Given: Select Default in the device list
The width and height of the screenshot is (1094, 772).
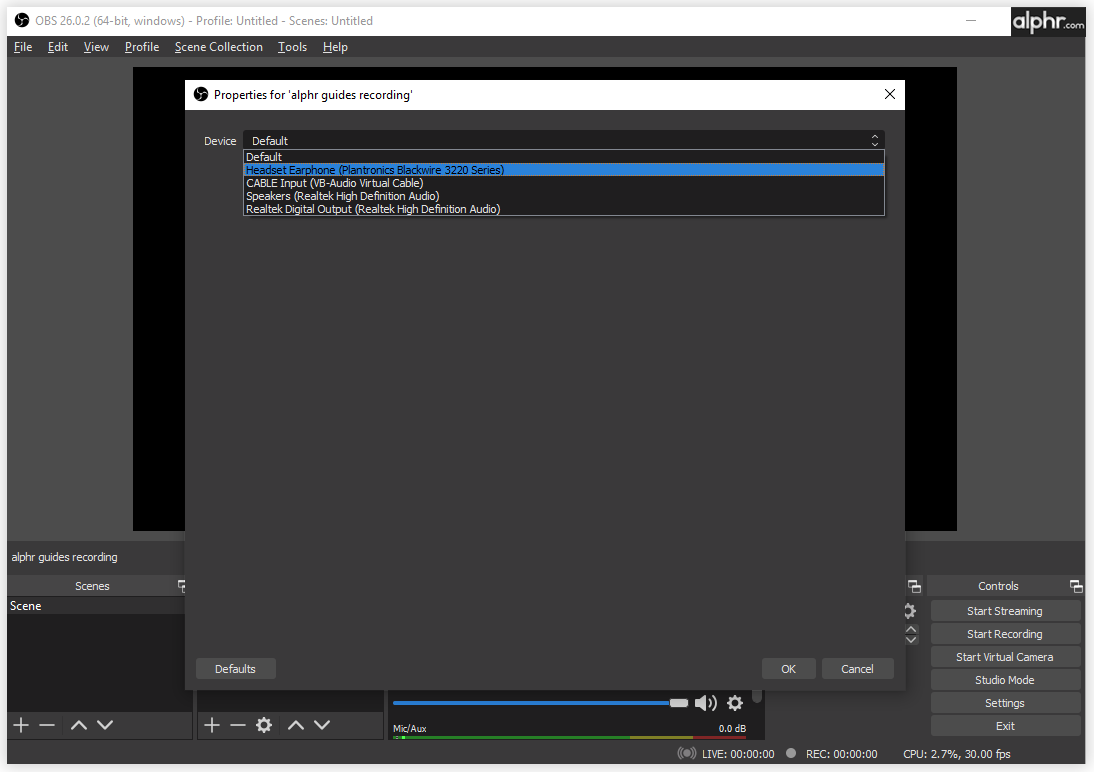Looking at the screenshot, I should tap(564, 157).
